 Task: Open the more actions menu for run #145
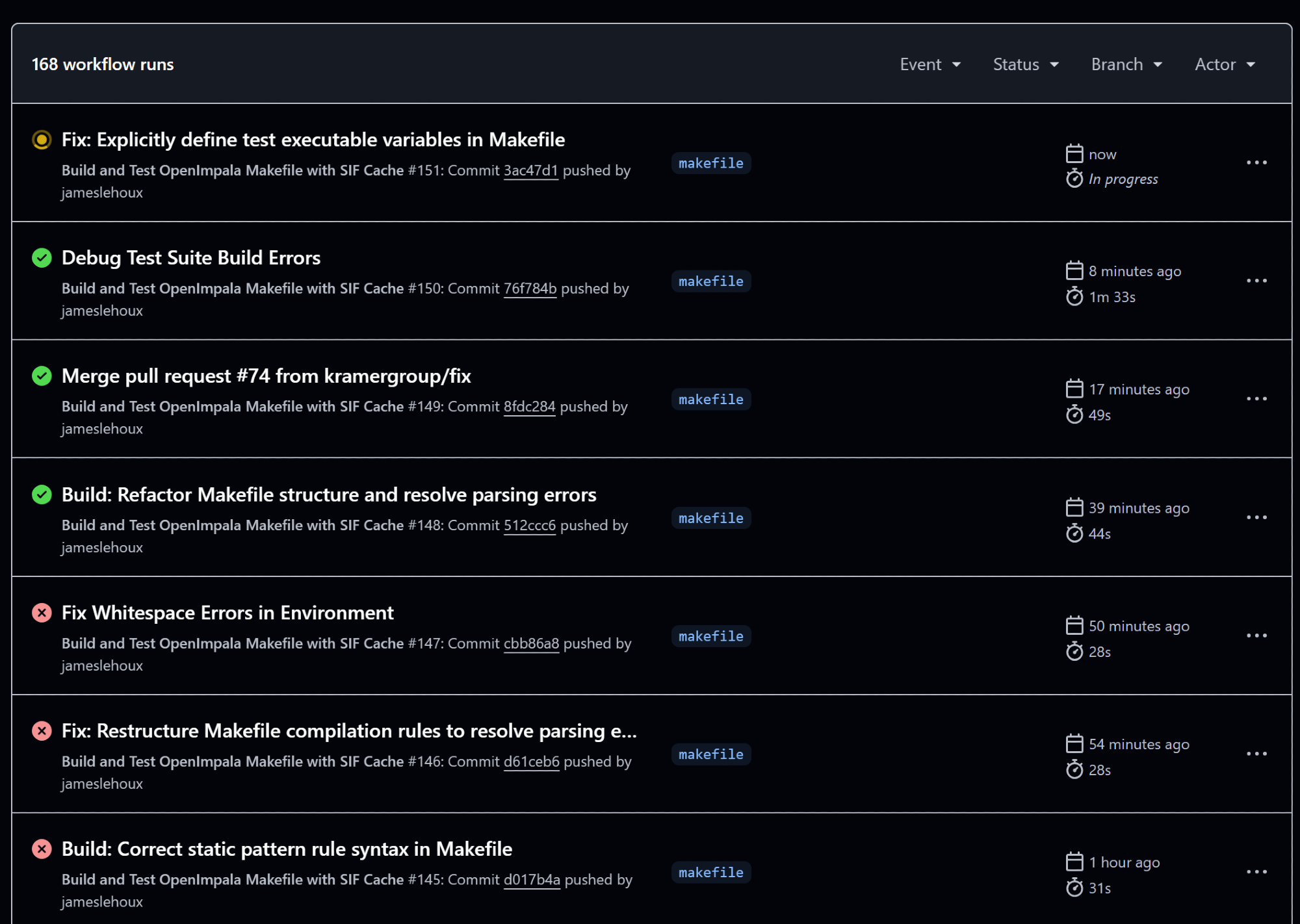coord(1256,872)
